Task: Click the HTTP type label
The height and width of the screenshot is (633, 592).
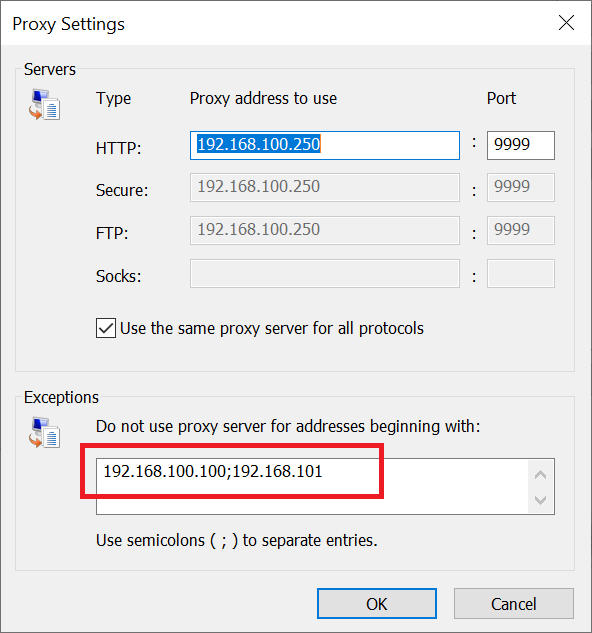Action: pyautogui.click(x=118, y=148)
